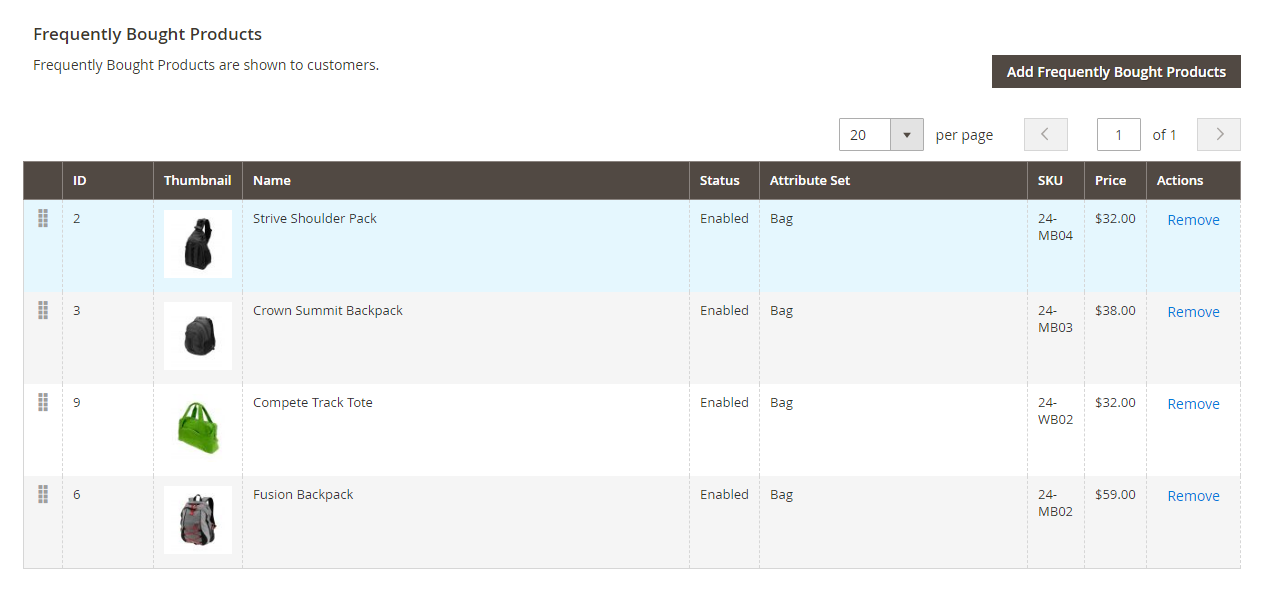Grab the drag handle for Compete Track Tote
The image size is (1268, 594).
tap(43, 402)
